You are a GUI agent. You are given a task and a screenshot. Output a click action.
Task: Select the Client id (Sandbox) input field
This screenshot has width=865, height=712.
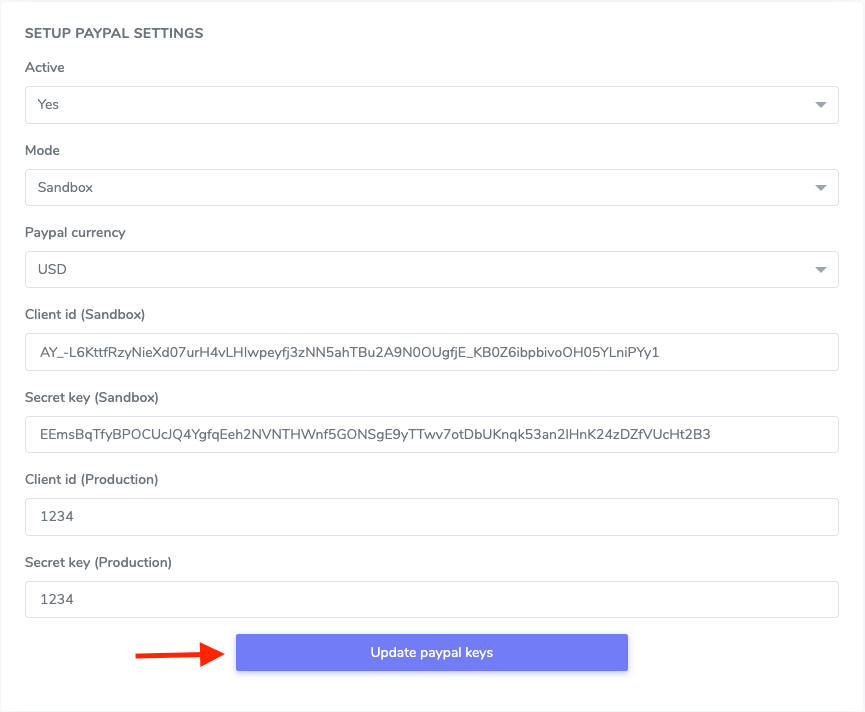(x=430, y=352)
